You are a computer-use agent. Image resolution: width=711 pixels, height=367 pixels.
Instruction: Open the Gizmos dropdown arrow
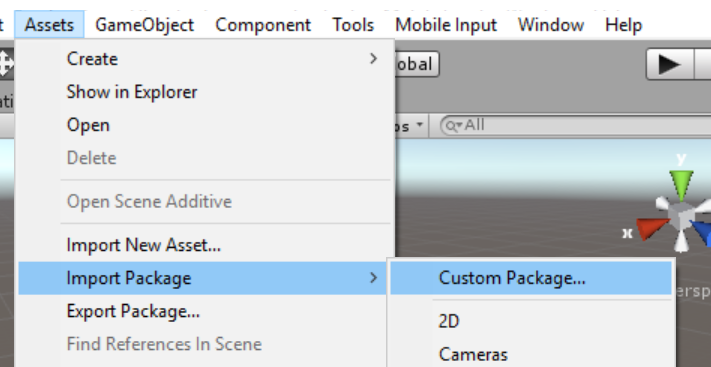(x=420, y=124)
